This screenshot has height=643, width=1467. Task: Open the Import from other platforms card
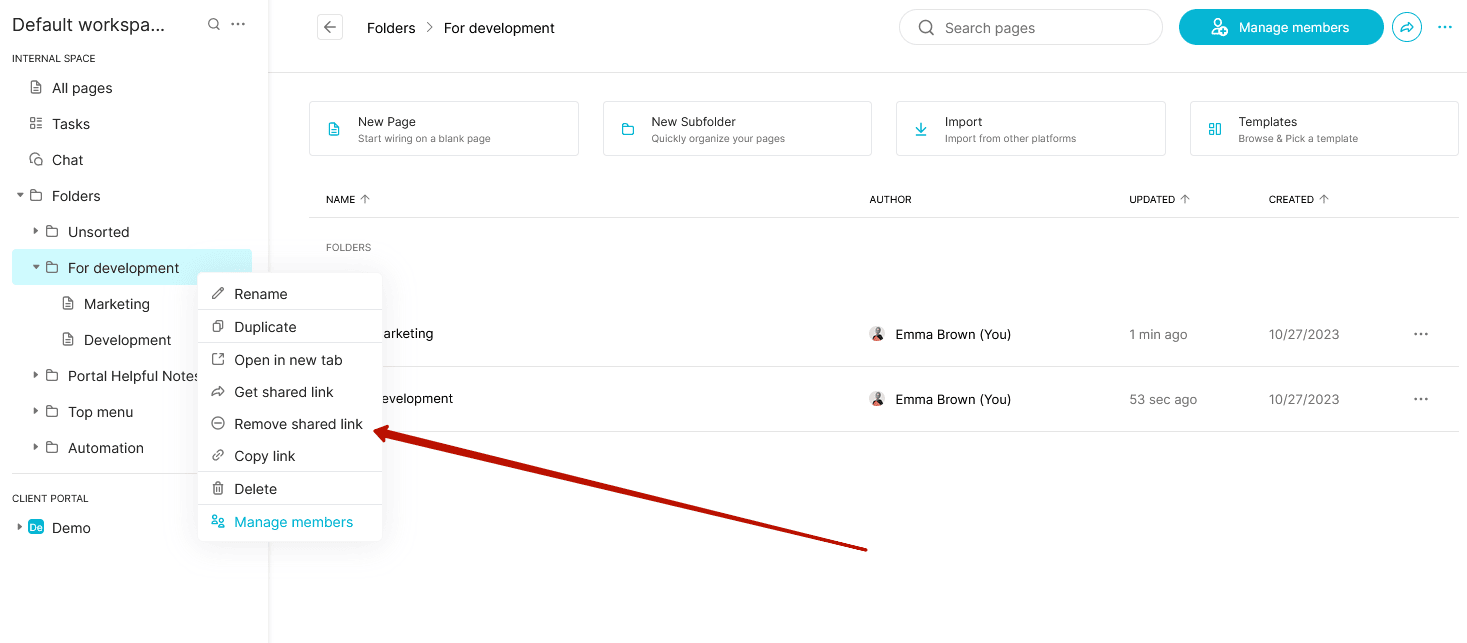[1031, 128]
